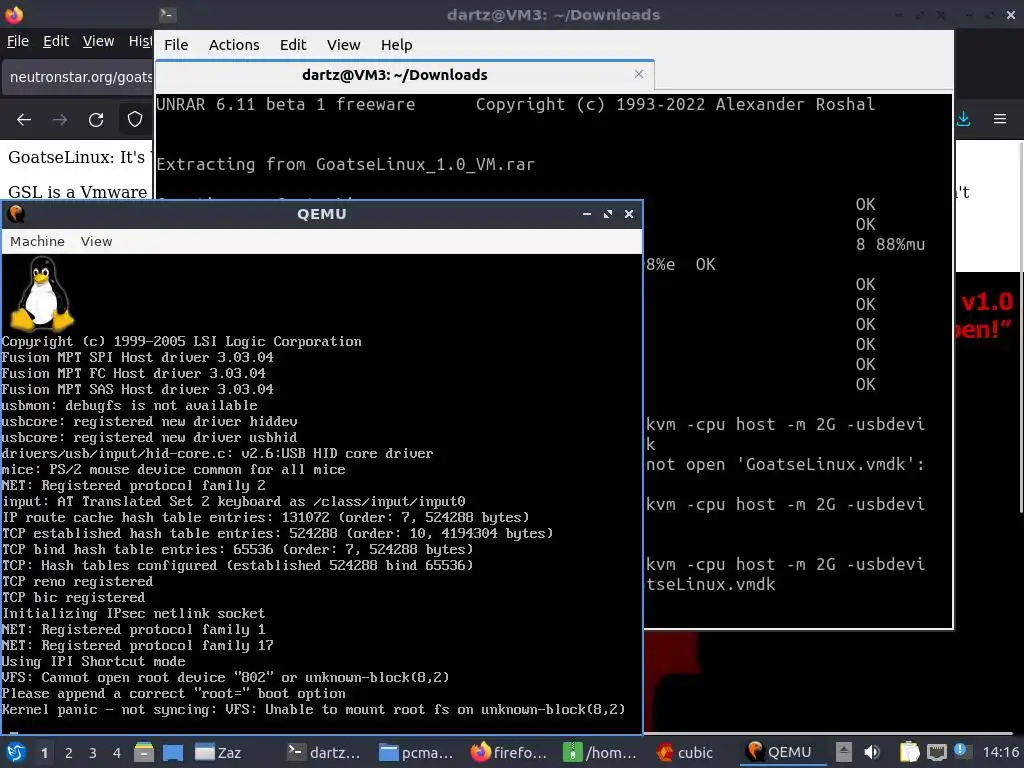Open the terminal's Actions menu
Image resolution: width=1024 pixels, height=768 pixels.
(234, 44)
